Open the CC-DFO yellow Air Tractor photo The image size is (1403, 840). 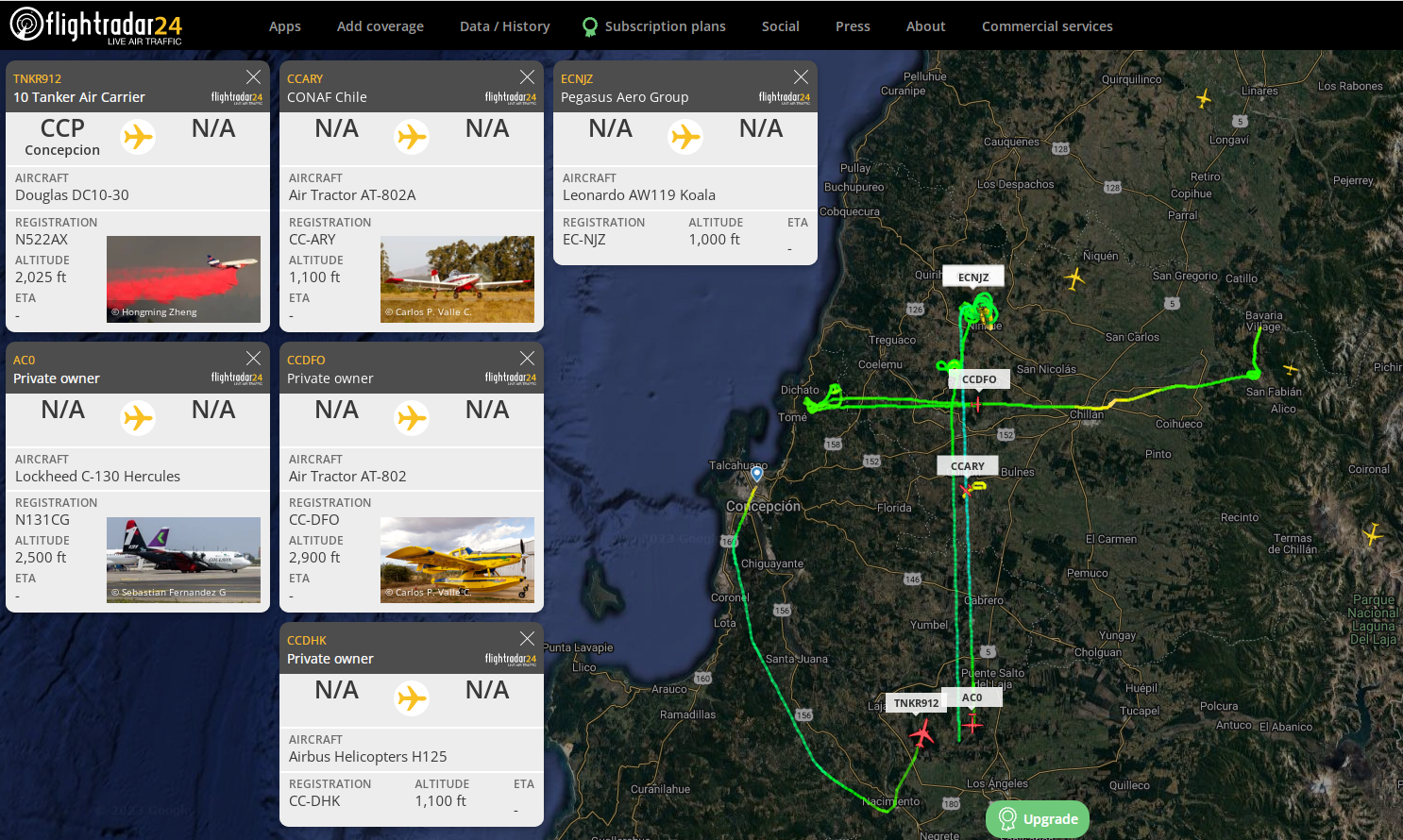click(x=457, y=560)
